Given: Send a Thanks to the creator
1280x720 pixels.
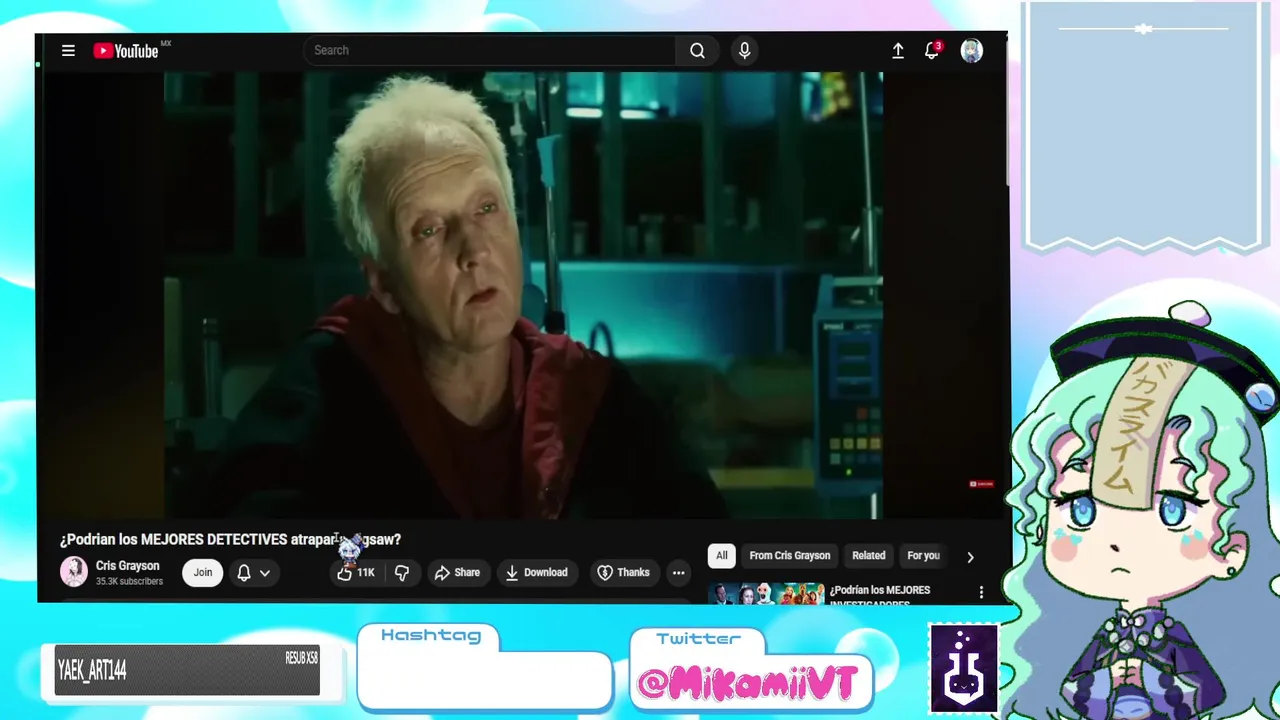Looking at the screenshot, I should [624, 573].
